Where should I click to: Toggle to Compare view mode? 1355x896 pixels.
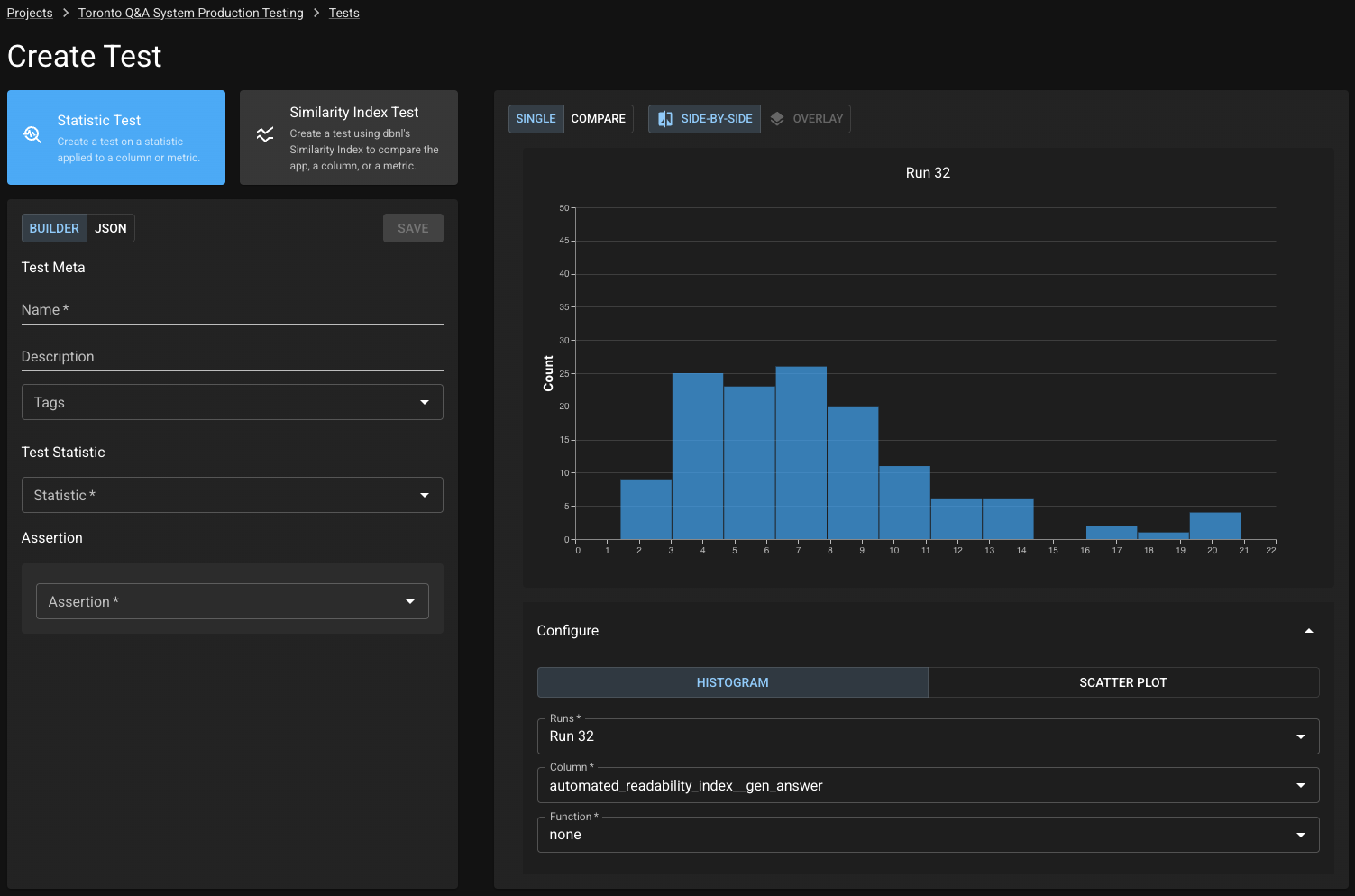[x=598, y=119]
